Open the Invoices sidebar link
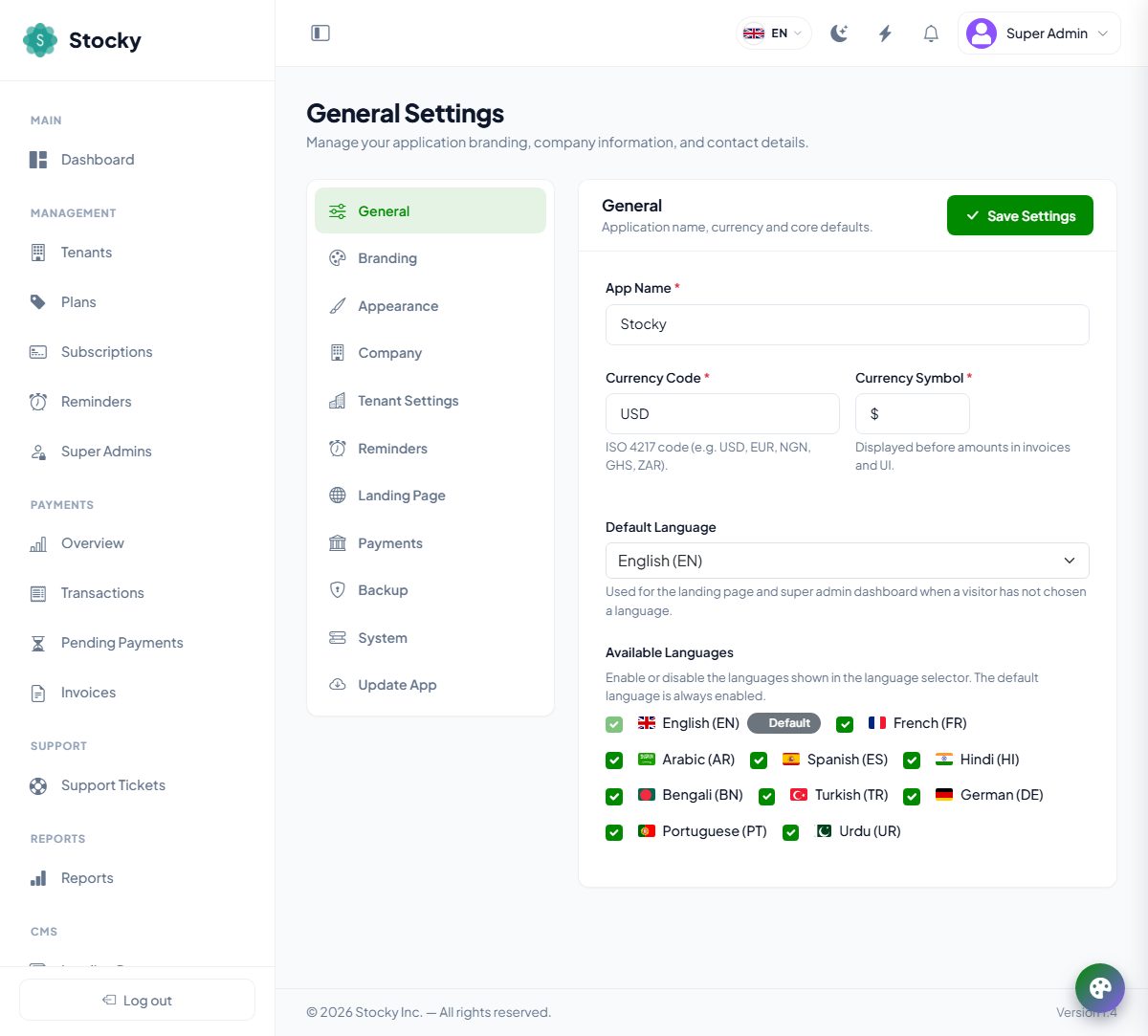Viewport: 1148px width, 1036px height. coord(137,693)
